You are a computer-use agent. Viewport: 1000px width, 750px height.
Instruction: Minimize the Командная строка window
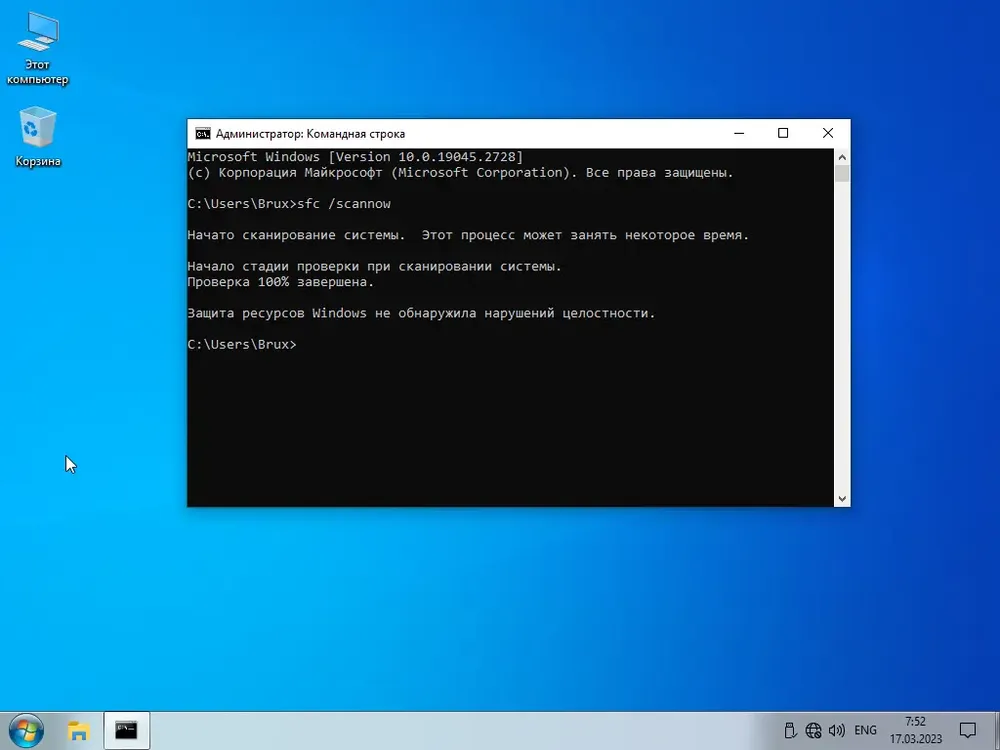pyautogui.click(x=739, y=133)
